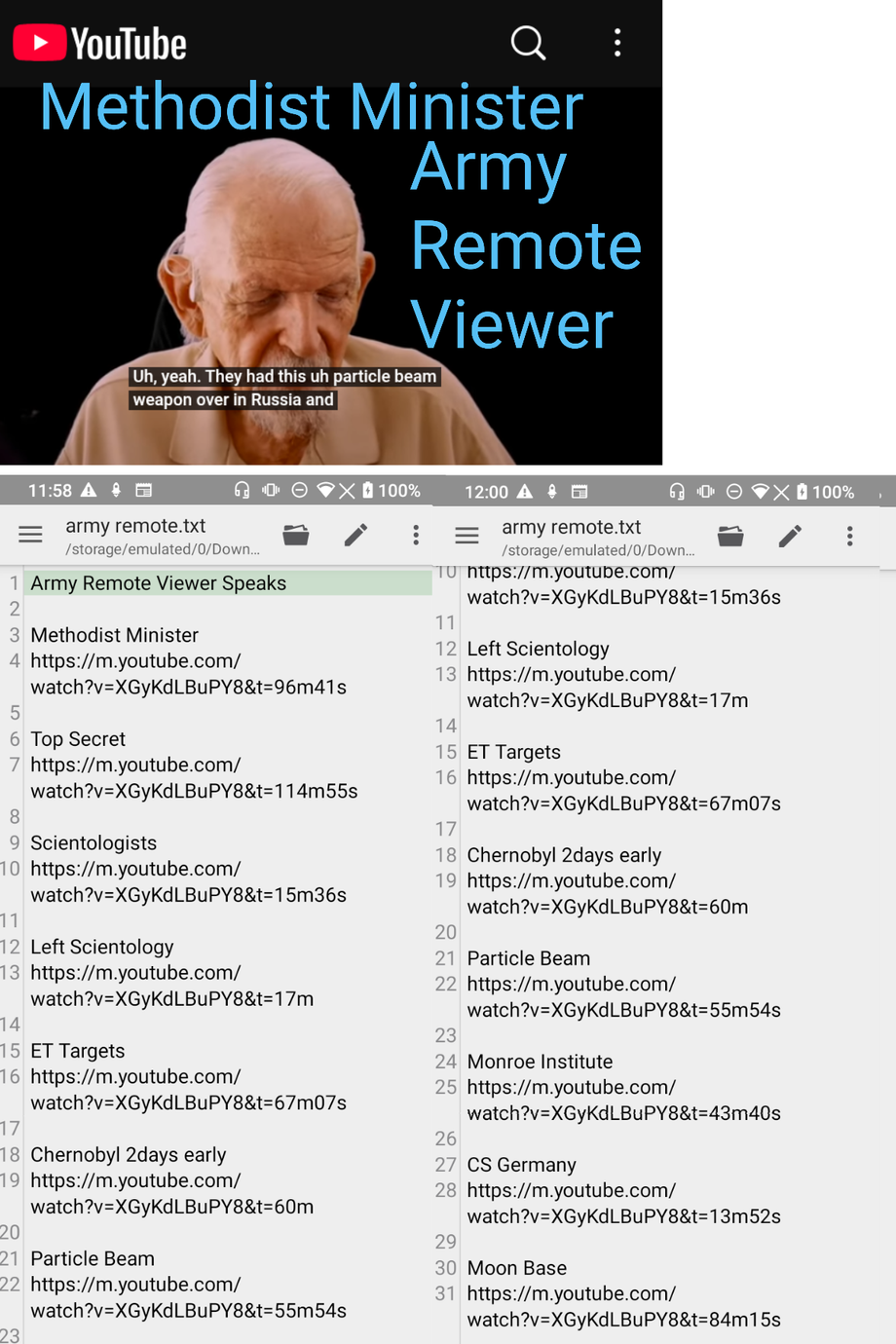Tap the YouTube search magnifier icon
The height and width of the screenshot is (1344, 896).
point(528,43)
